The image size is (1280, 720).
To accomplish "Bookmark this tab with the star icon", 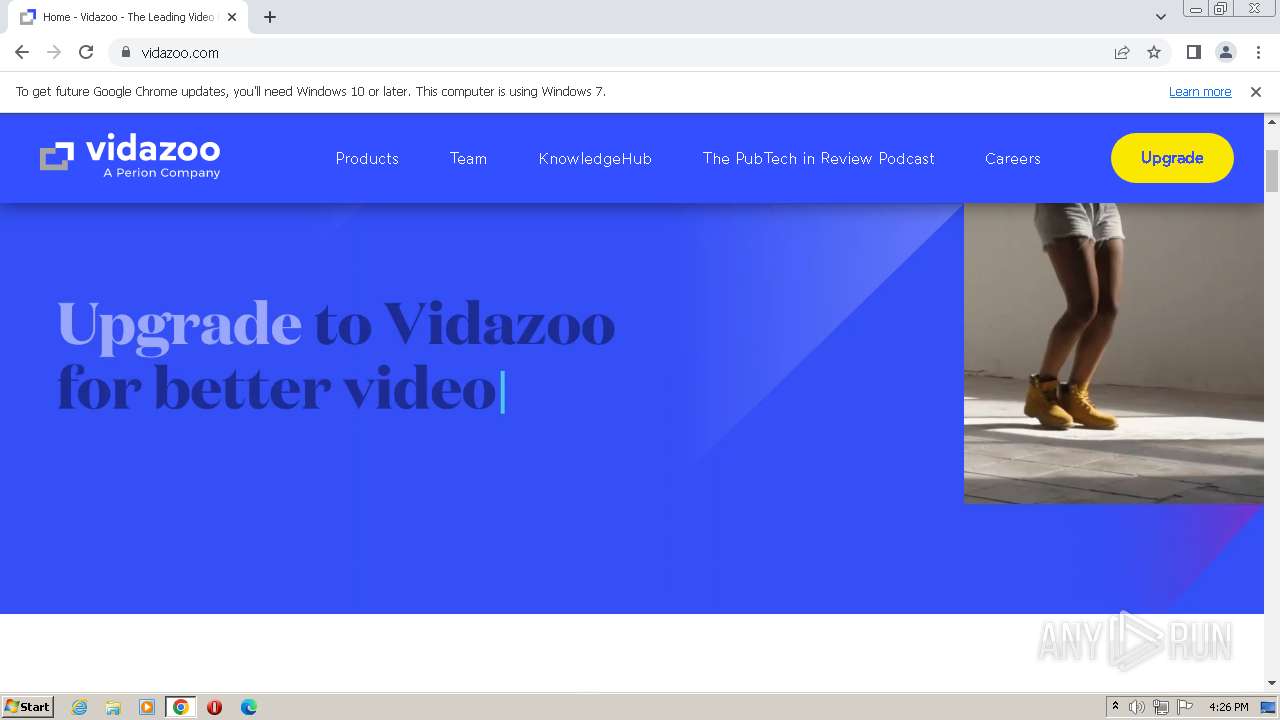I will pyautogui.click(x=1154, y=52).
